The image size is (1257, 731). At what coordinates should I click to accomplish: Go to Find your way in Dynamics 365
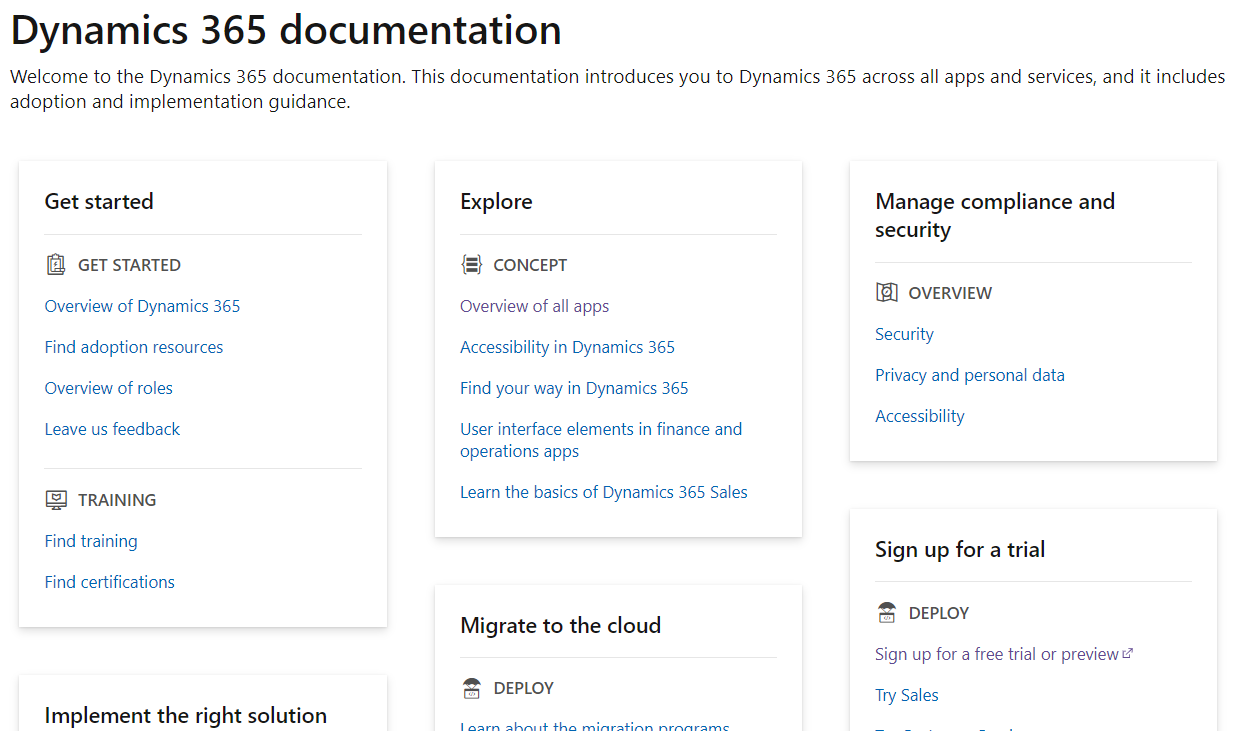click(574, 388)
